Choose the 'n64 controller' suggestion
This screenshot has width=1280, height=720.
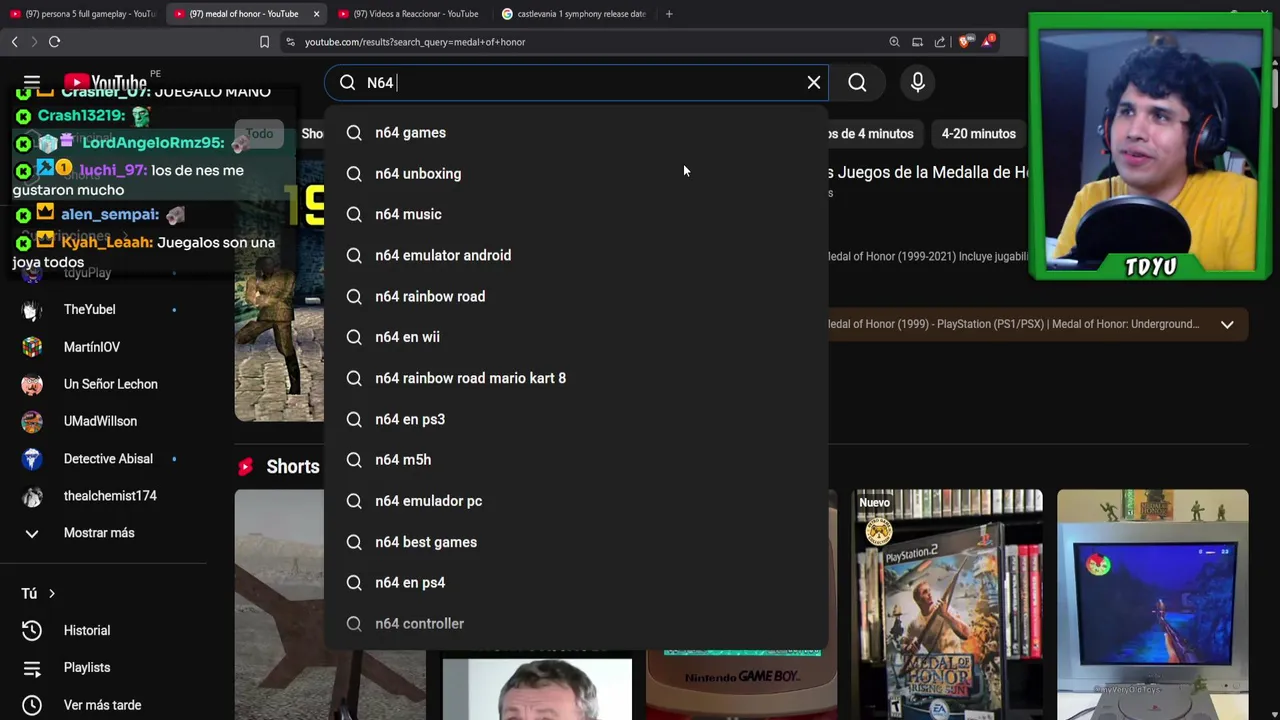click(576, 624)
